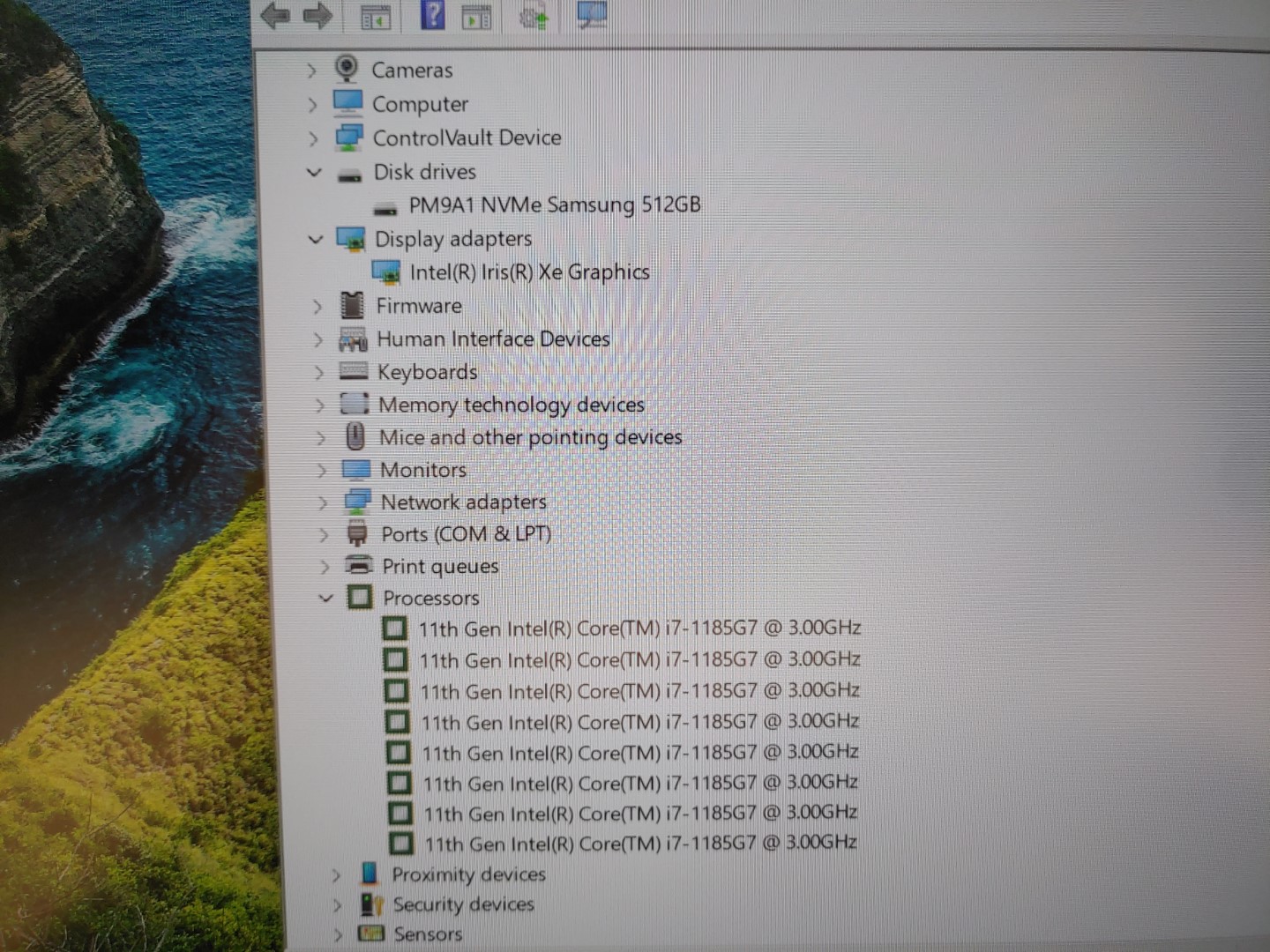Click the Show/Hide Console Tree icon

click(x=373, y=15)
